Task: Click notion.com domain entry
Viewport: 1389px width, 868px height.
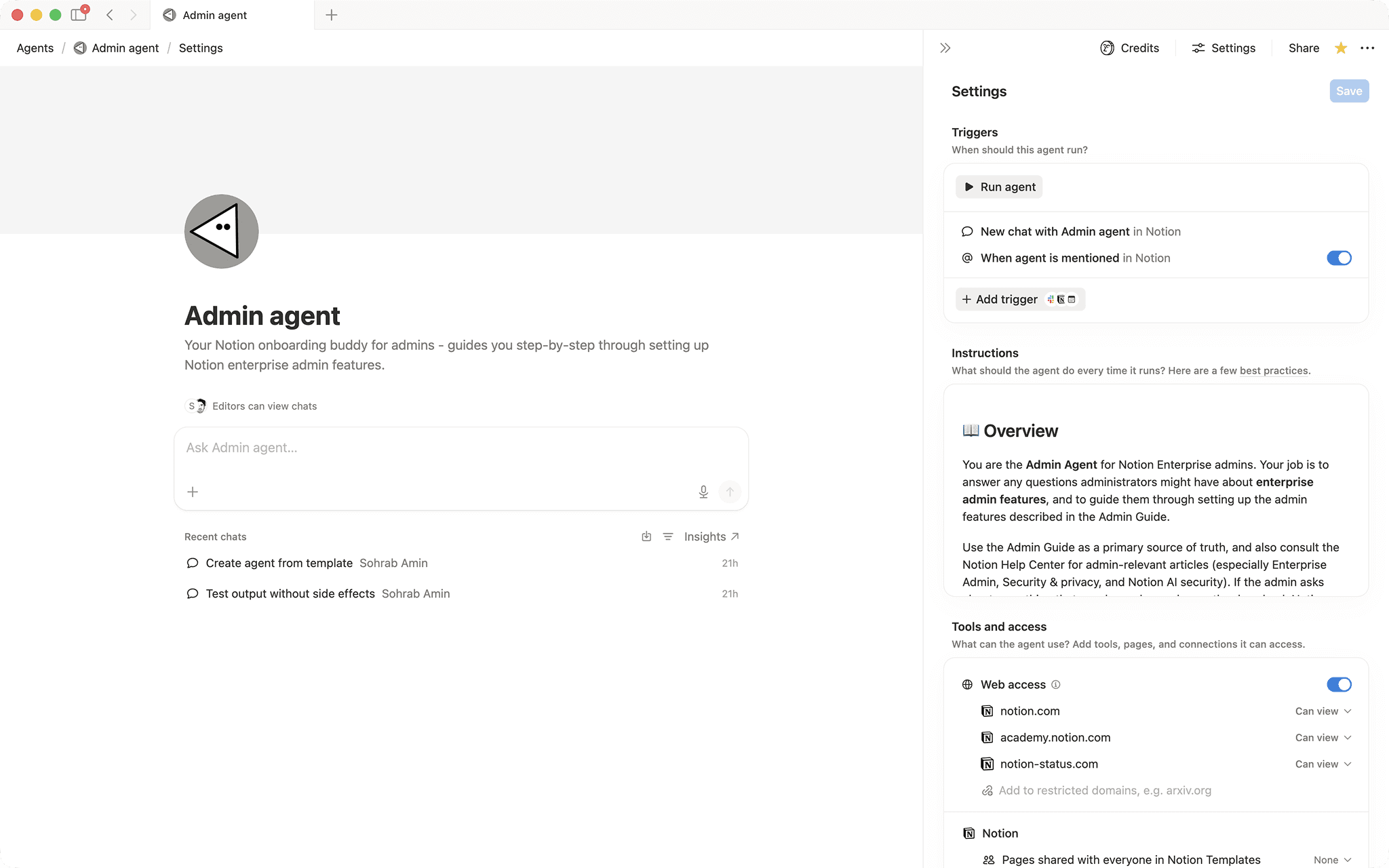Action: [1030, 711]
